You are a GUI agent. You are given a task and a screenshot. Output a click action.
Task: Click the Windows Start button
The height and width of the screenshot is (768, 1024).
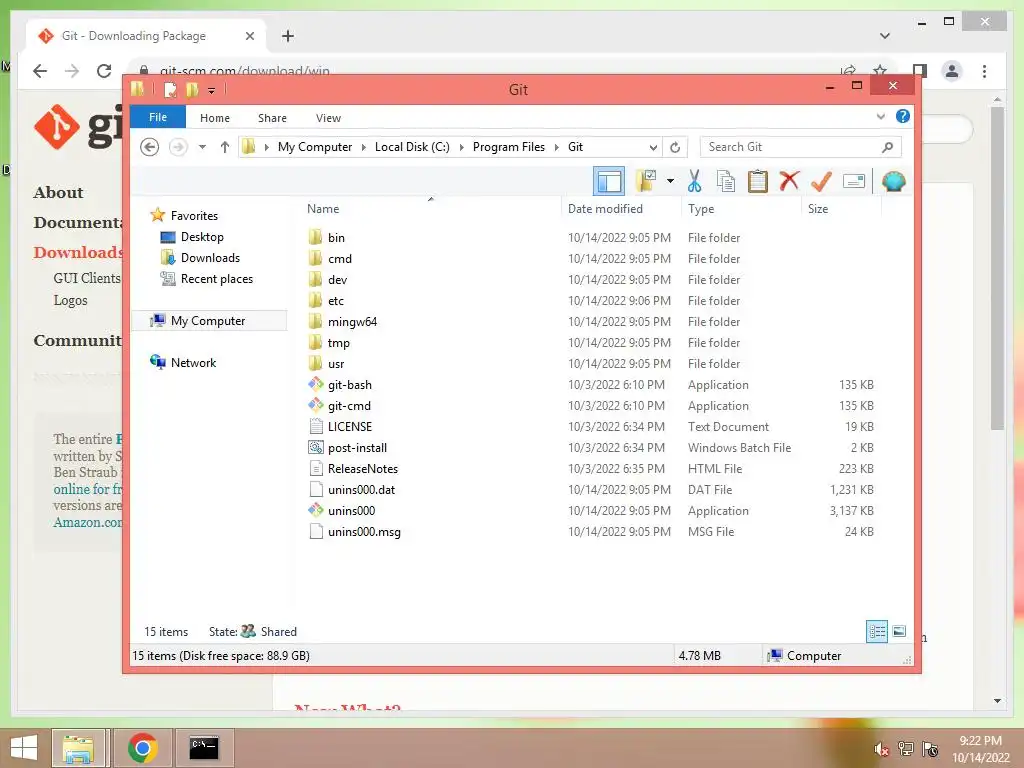(24, 748)
